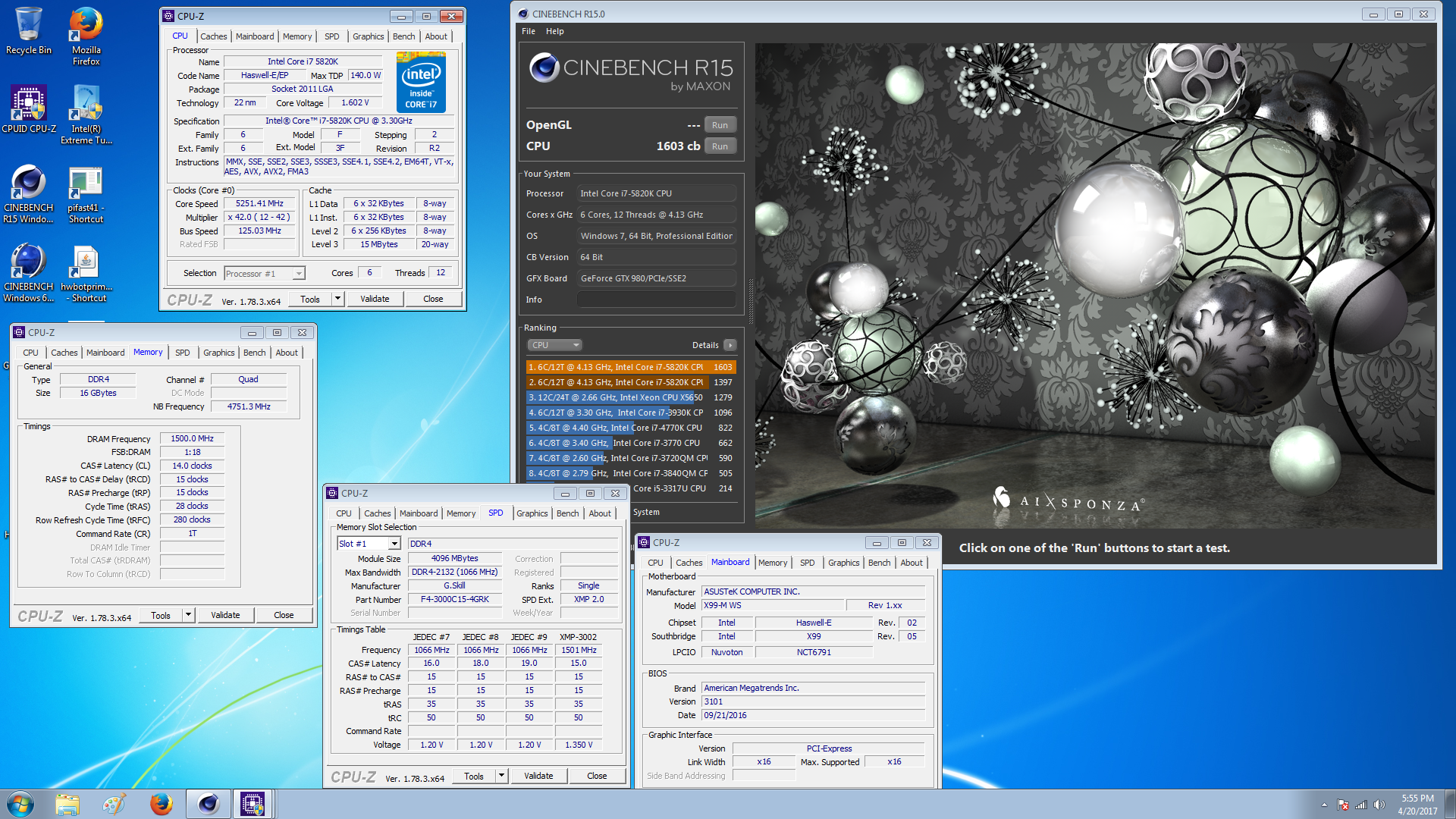Image resolution: width=1456 pixels, height=819 pixels.
Task: Click the date and time clock in tray
Action: point(1417,805)
